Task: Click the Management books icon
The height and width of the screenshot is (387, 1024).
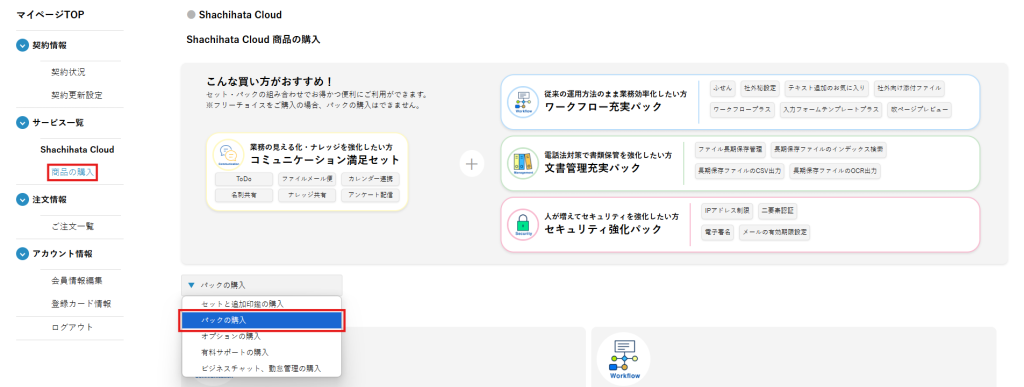Action: pyautogui.click(x=523, y=163)
